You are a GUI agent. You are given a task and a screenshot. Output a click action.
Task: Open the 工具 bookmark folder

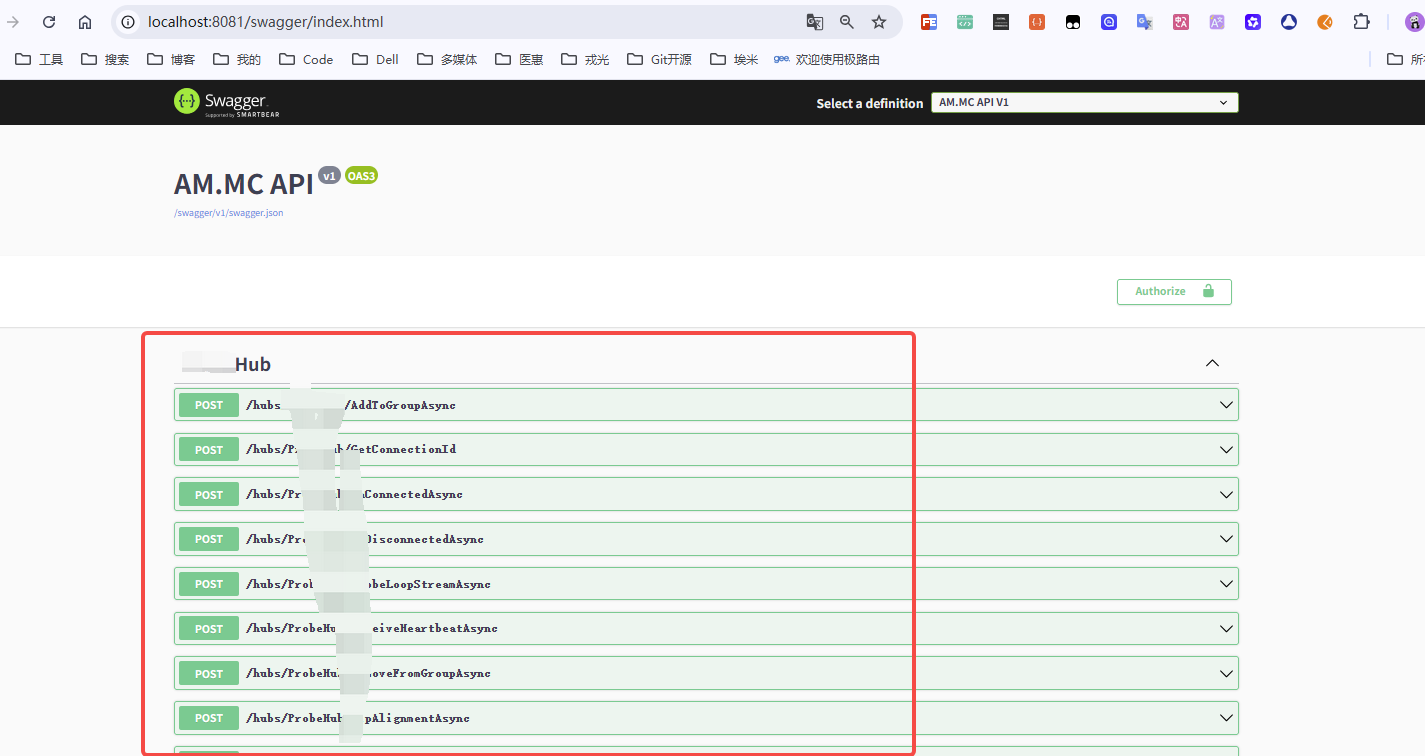coord(40,60)
